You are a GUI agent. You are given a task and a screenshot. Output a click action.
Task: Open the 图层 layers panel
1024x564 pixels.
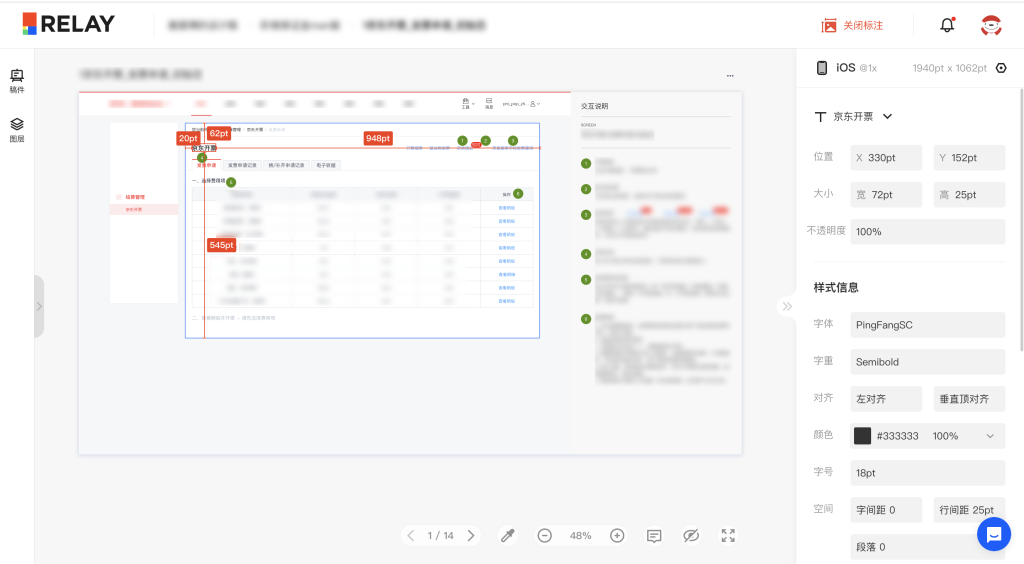pyautogui.click(x=17, y=130)
